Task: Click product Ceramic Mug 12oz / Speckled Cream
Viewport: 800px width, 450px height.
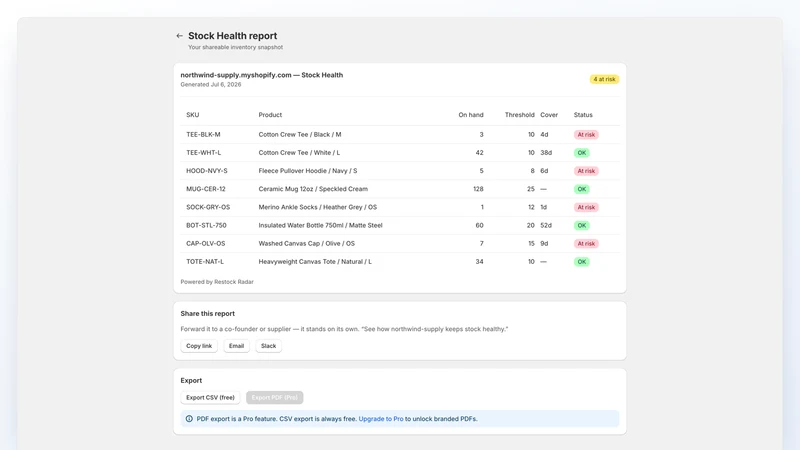Action: coord(313,189)
